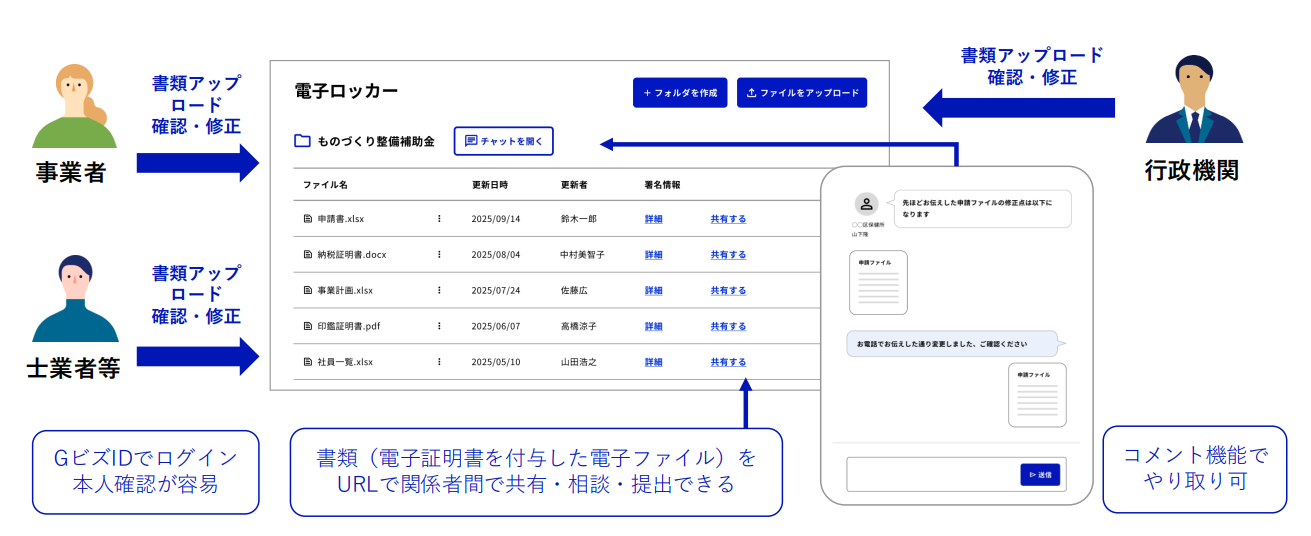Click file icon next to 印鑑証明書.pdf
Screen dimensions: 1311x536
[308, 326]
